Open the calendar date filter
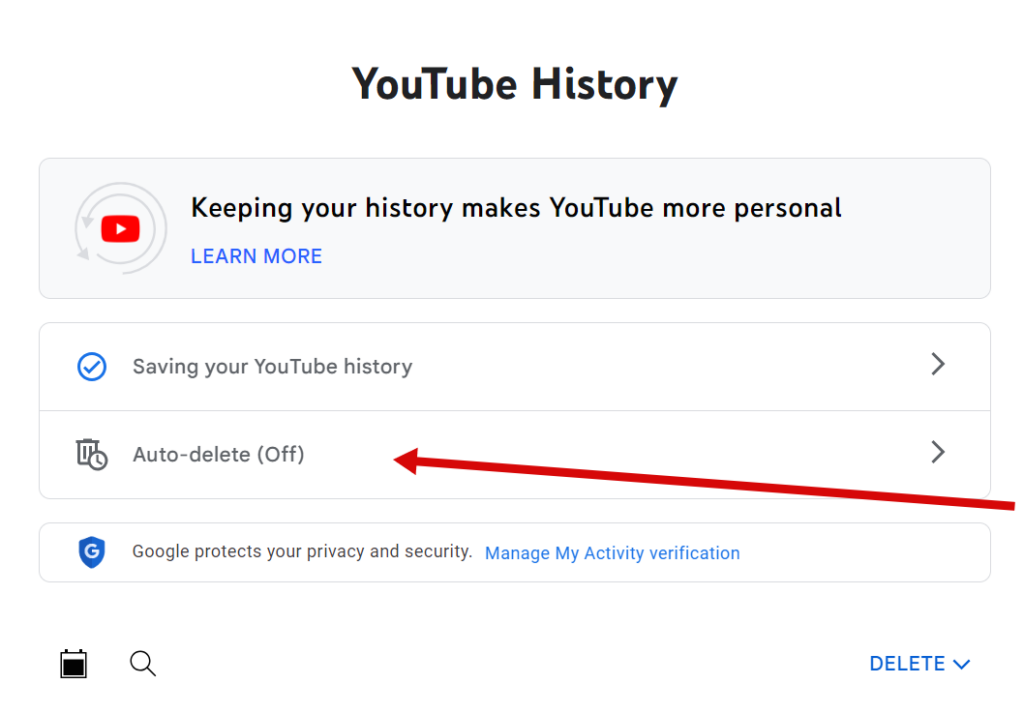Image resolution: width=1024 pixels, height=714 pixels. (x=74, y=663)
